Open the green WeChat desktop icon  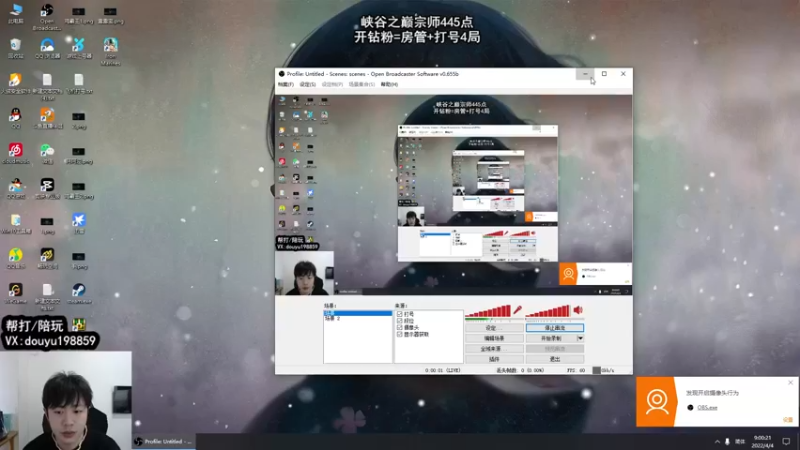47,153
